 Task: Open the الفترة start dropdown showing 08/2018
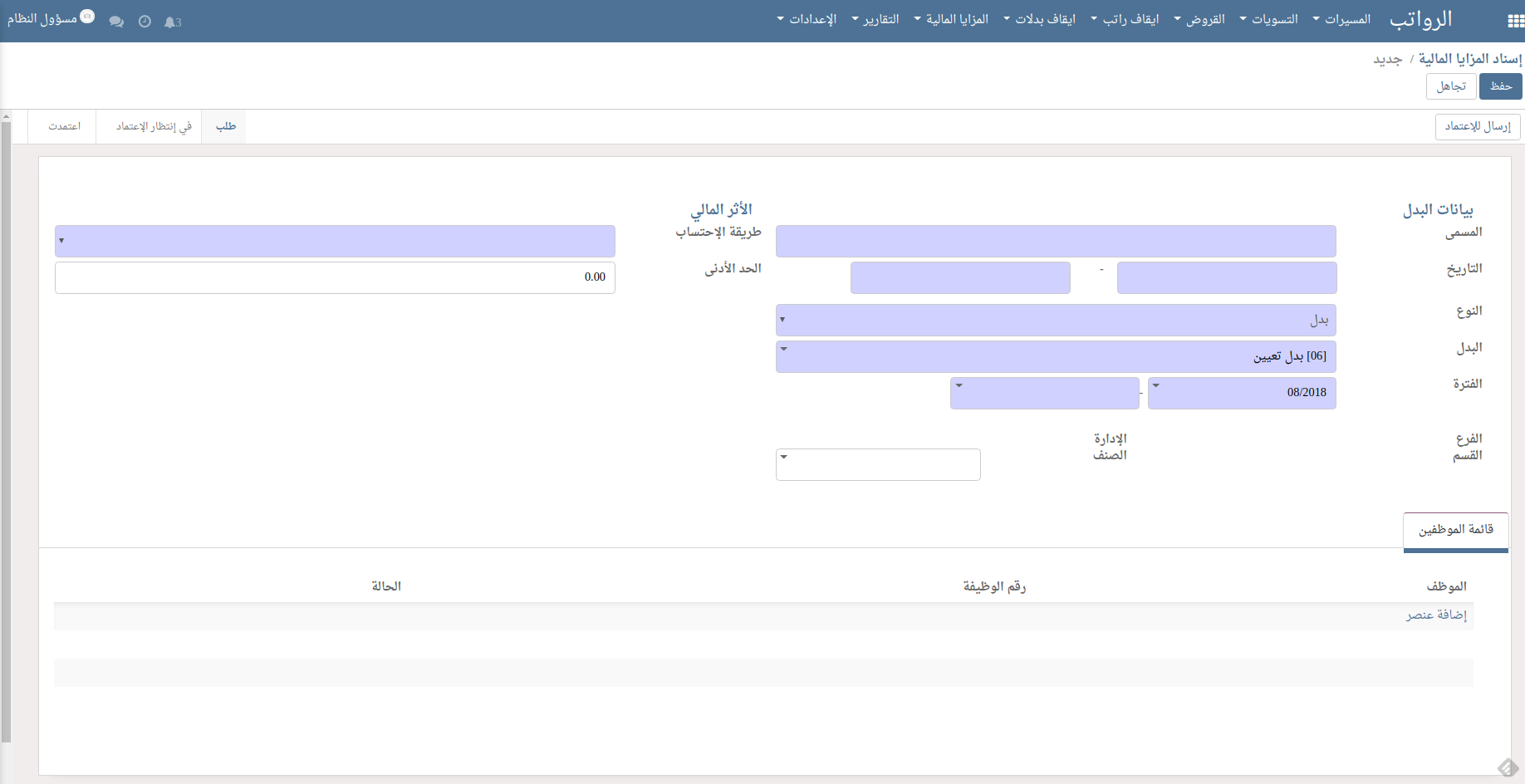click(1241, 393)
